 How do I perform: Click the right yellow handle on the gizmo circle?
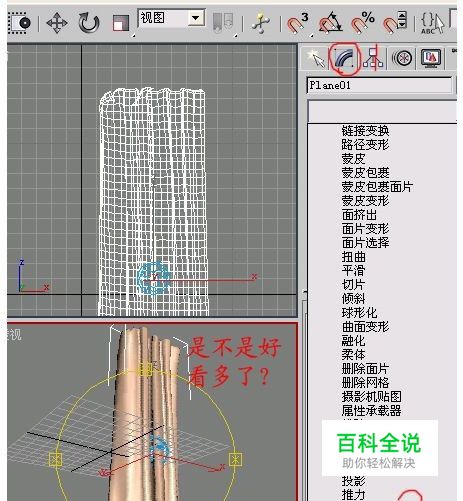[x=236, y=459]
